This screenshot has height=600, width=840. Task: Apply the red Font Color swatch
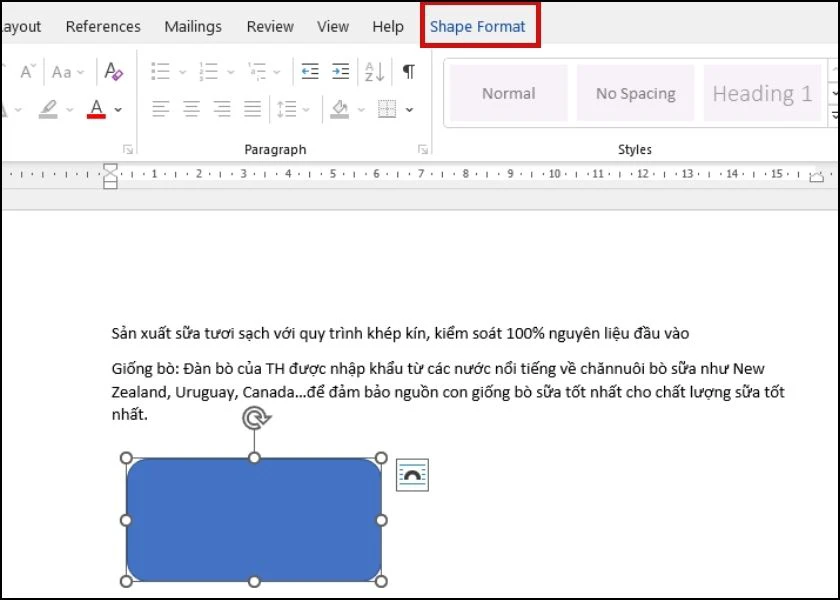pyautogui.click(x=96, y=108)
